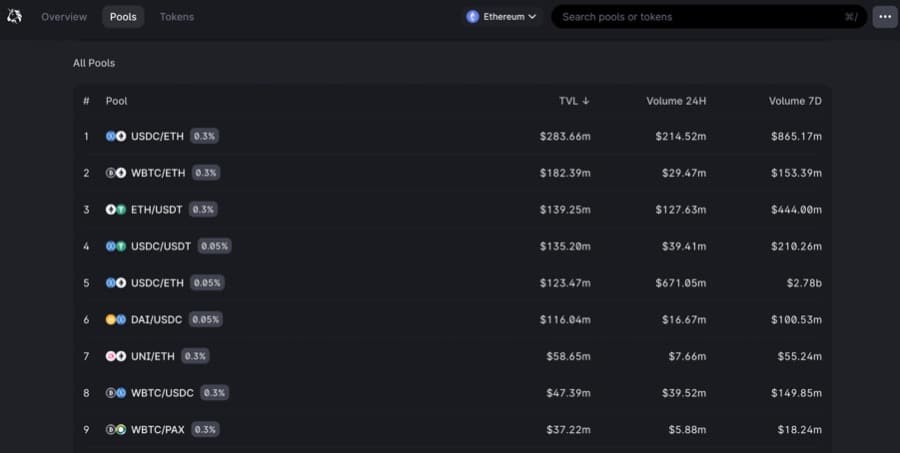
Task: Open the Tokens tab
Action: pos(177,17)
